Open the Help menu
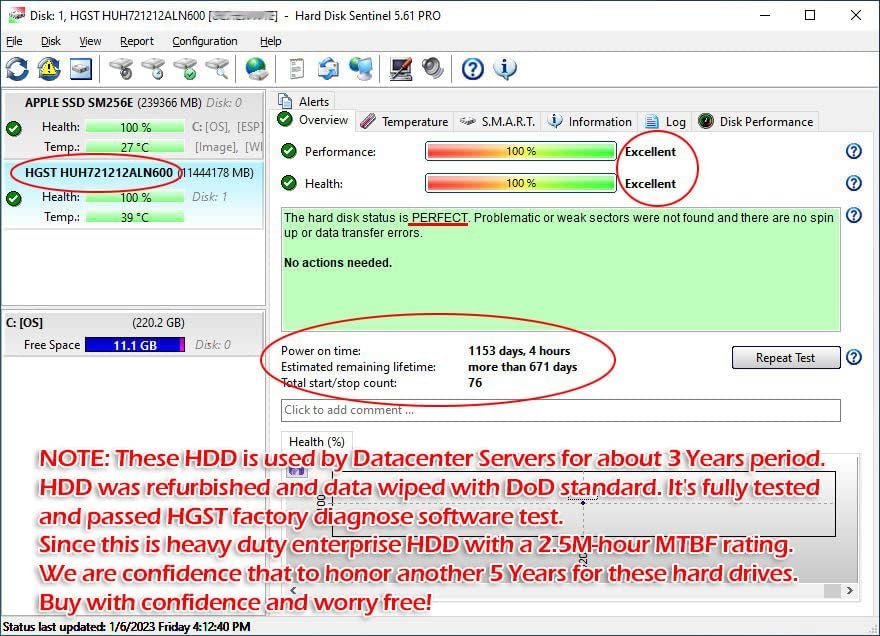This screenshot has width=880, height=636. point(271,41)
